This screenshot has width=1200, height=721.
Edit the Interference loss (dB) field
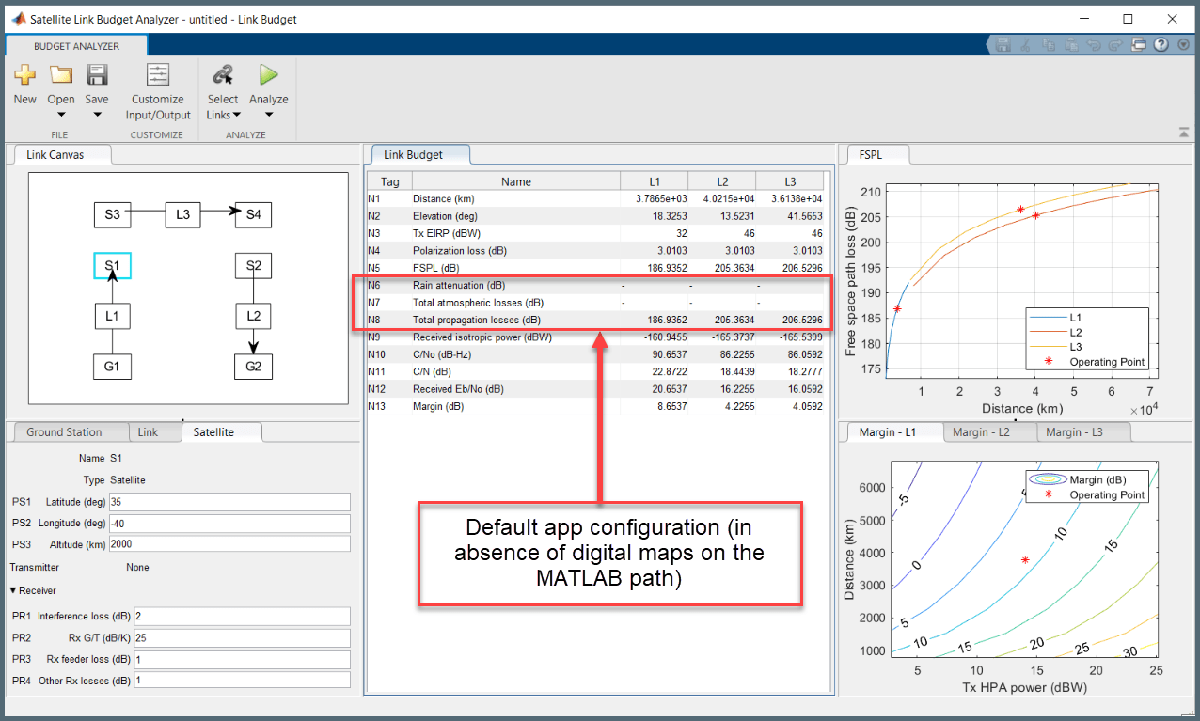241,616
